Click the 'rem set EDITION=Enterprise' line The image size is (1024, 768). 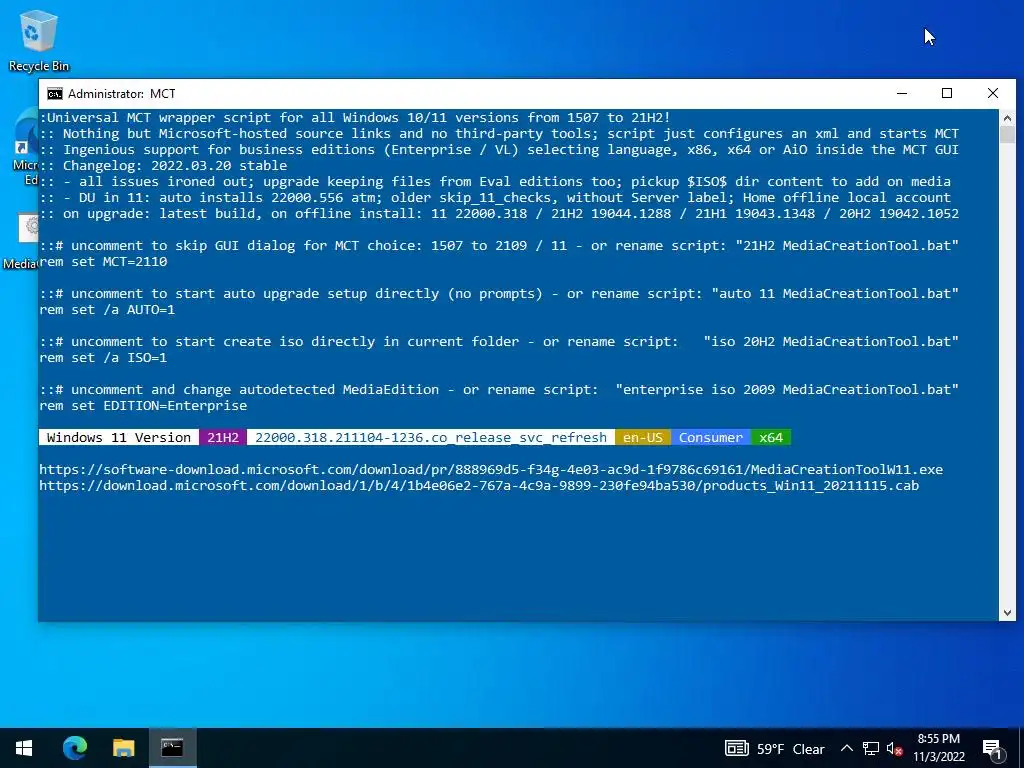(143, 406)
